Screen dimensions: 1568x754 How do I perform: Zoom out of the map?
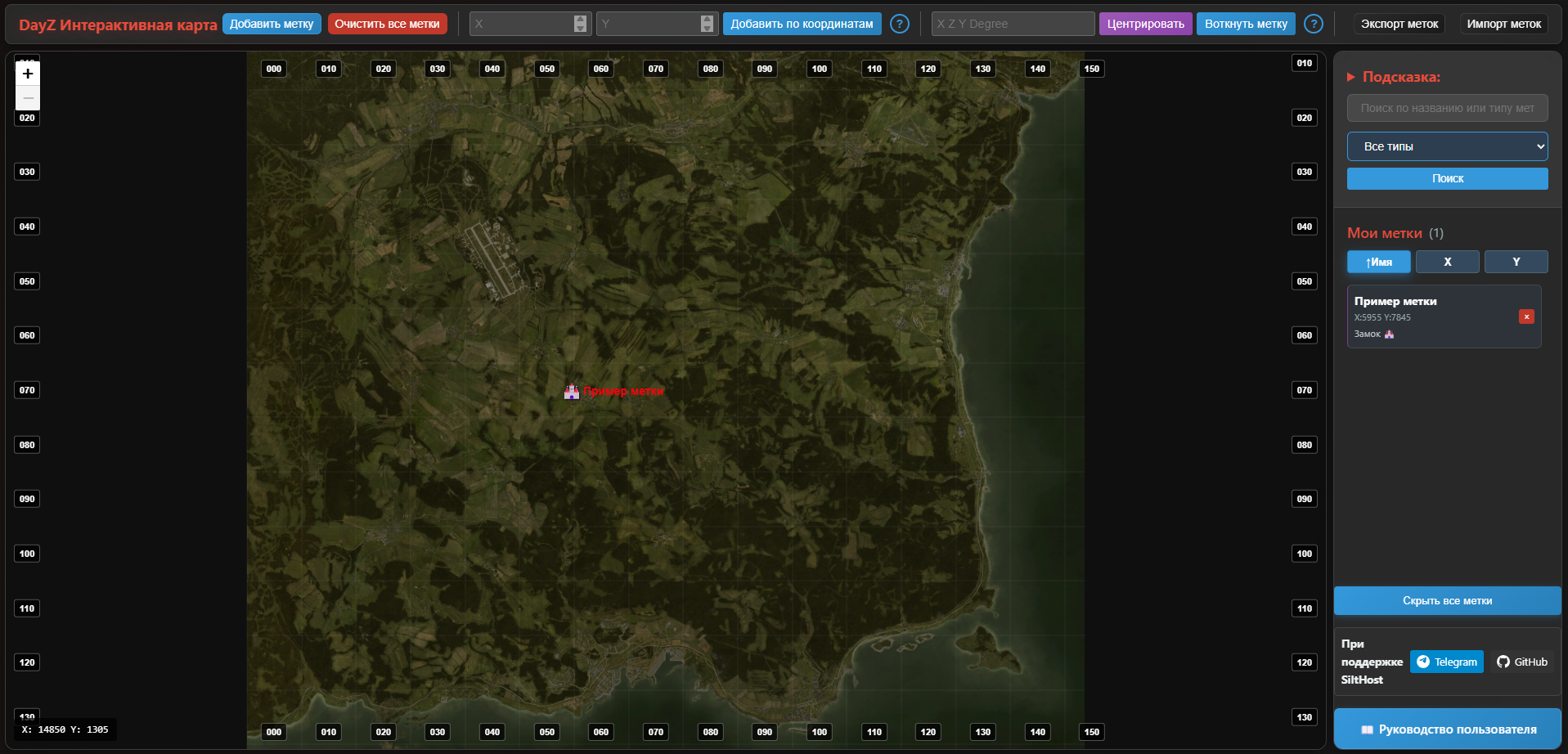click(x=28, y=98)
